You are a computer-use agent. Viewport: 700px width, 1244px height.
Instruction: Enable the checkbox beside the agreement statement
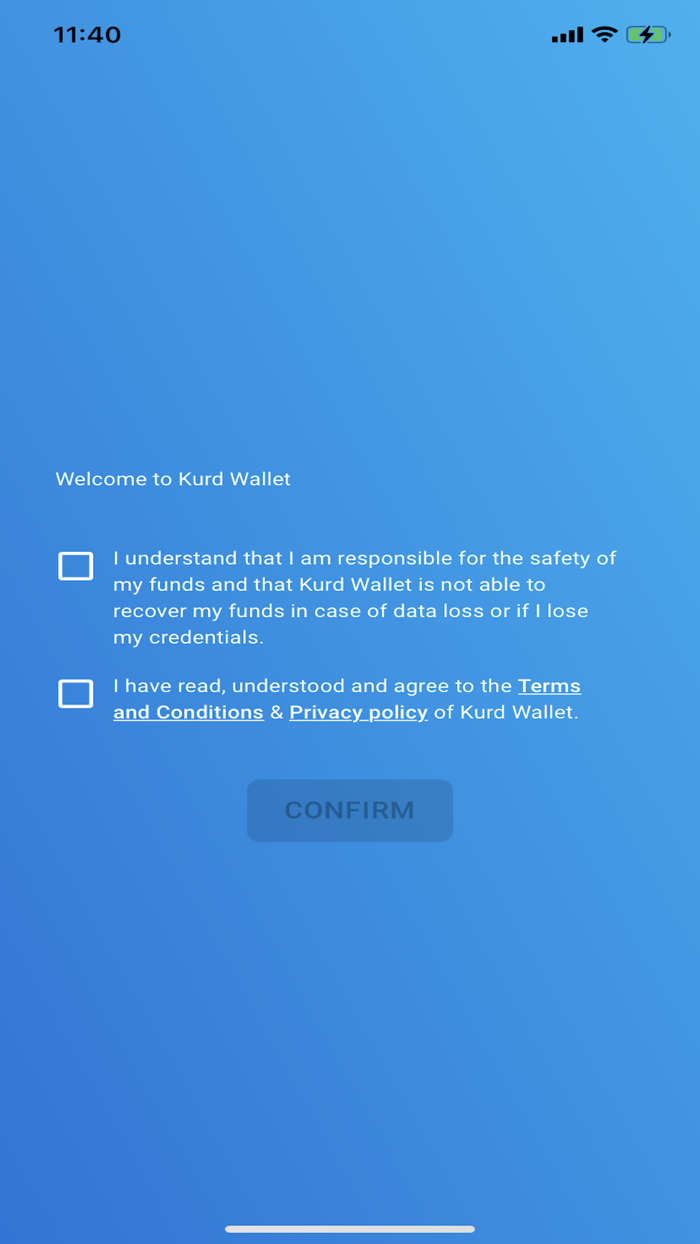coord(75,694)
